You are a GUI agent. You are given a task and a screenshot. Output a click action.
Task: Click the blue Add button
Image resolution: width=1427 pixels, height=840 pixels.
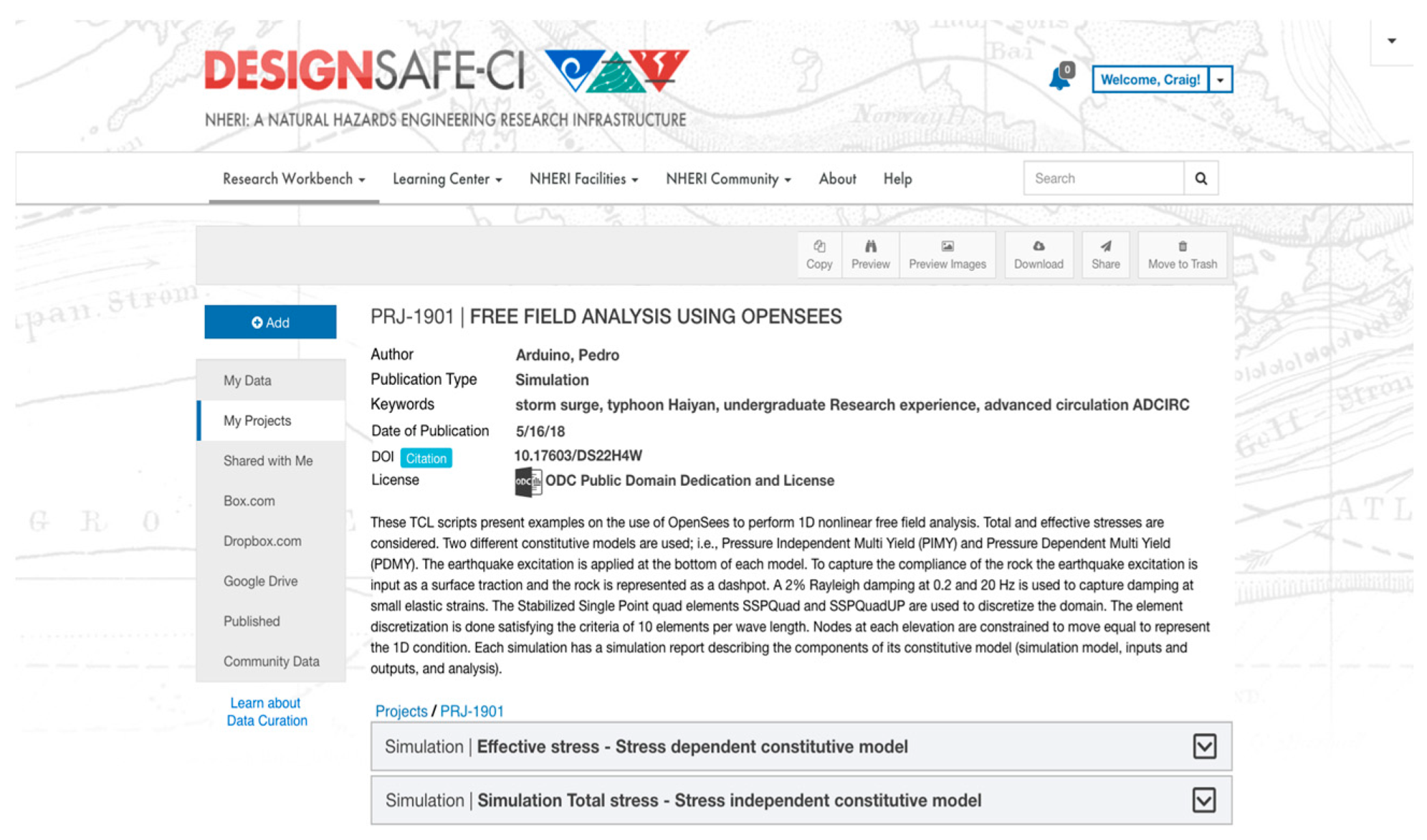270,323
